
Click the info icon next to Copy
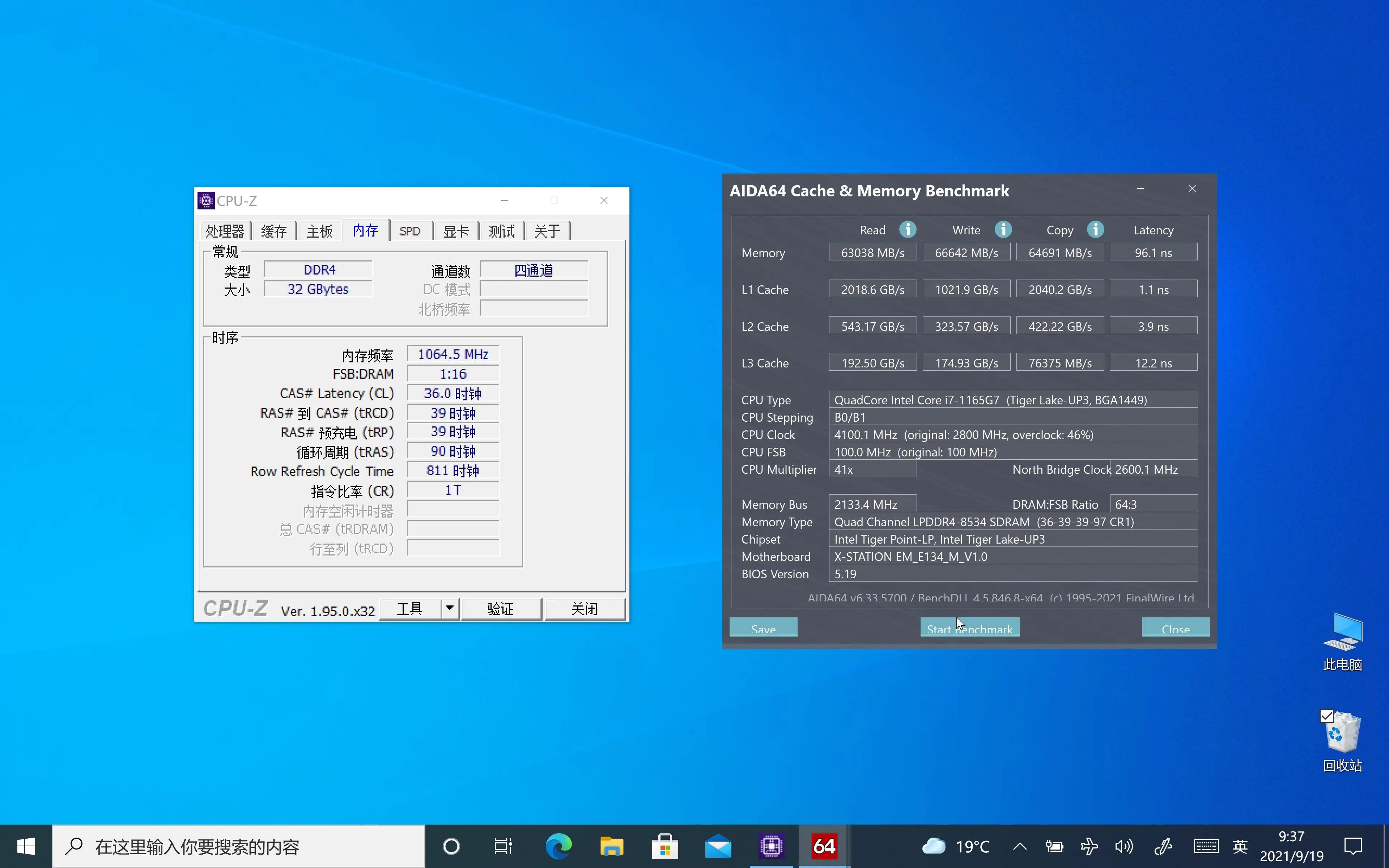point(1095,230)
